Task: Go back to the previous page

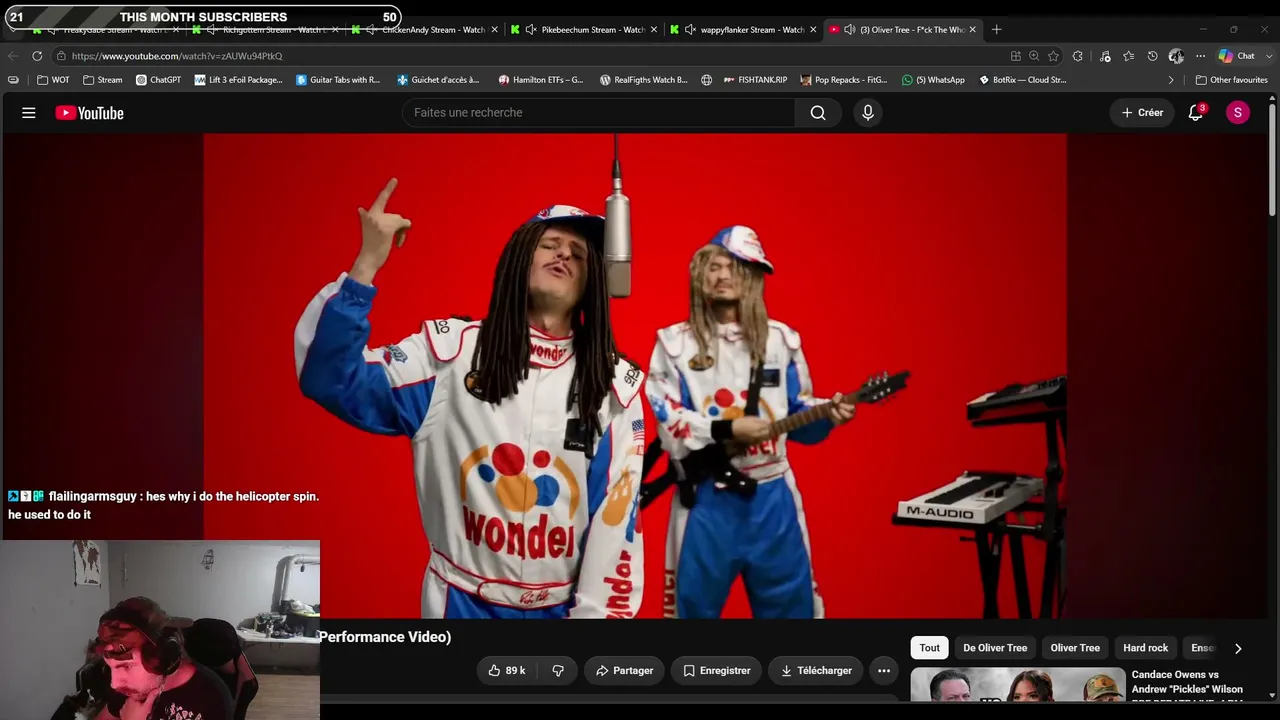Action: [x=12, y=56]
